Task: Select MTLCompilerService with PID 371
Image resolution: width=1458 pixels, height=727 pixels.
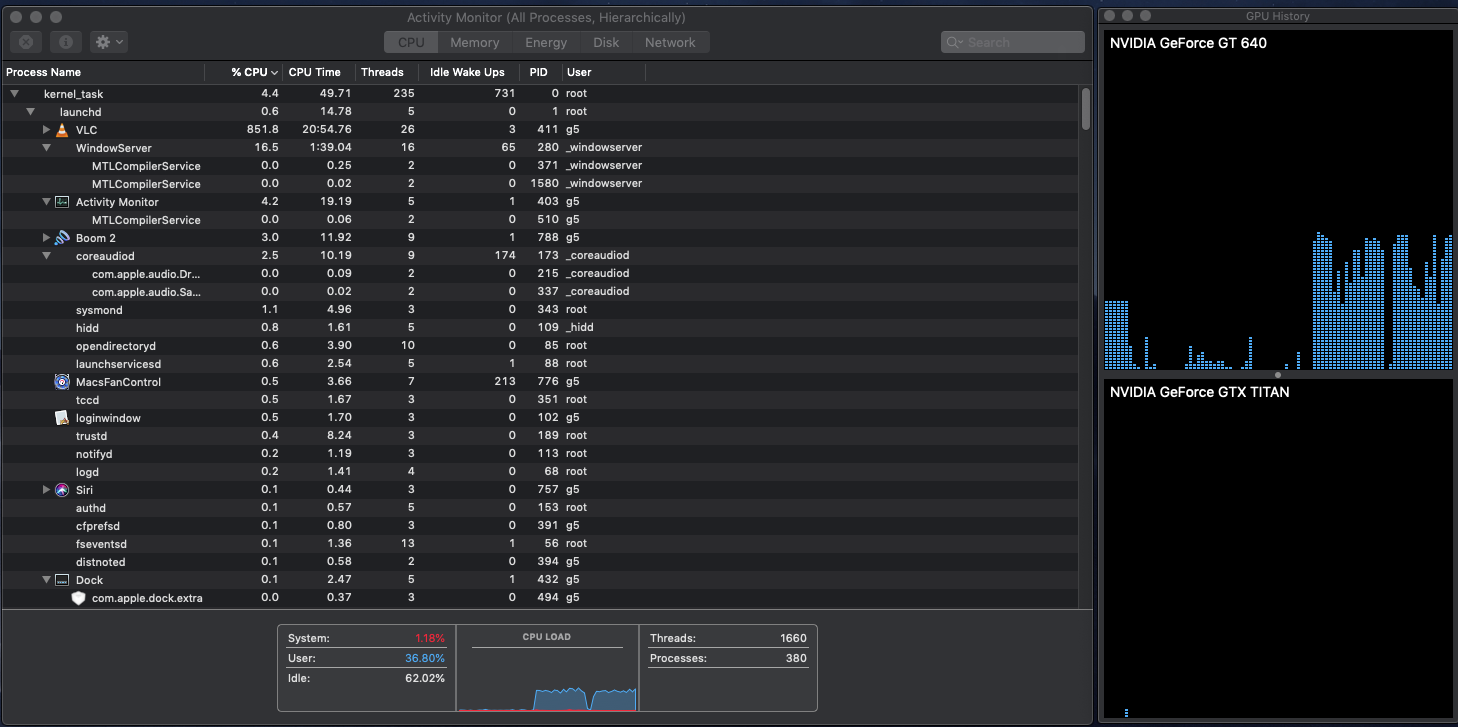Action: (x=540, y=166)
